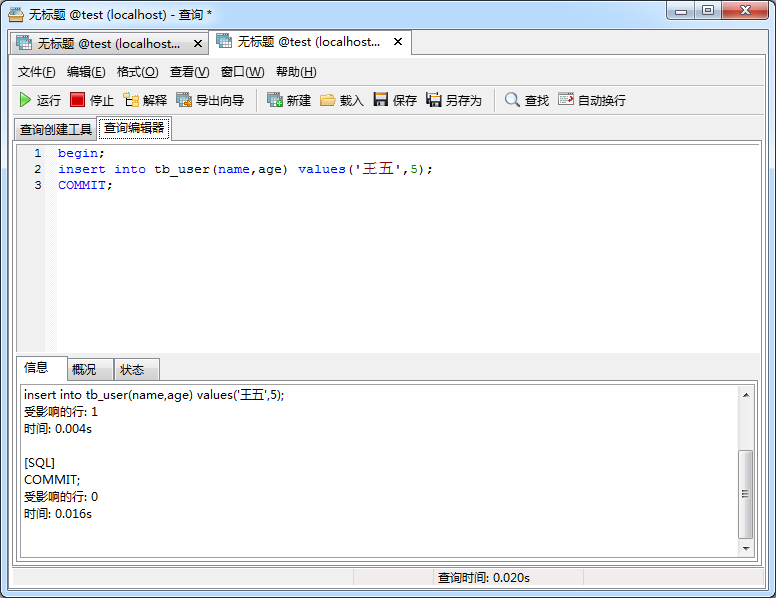Click scroll-down arrow in message panel

(x=746, y=548)
